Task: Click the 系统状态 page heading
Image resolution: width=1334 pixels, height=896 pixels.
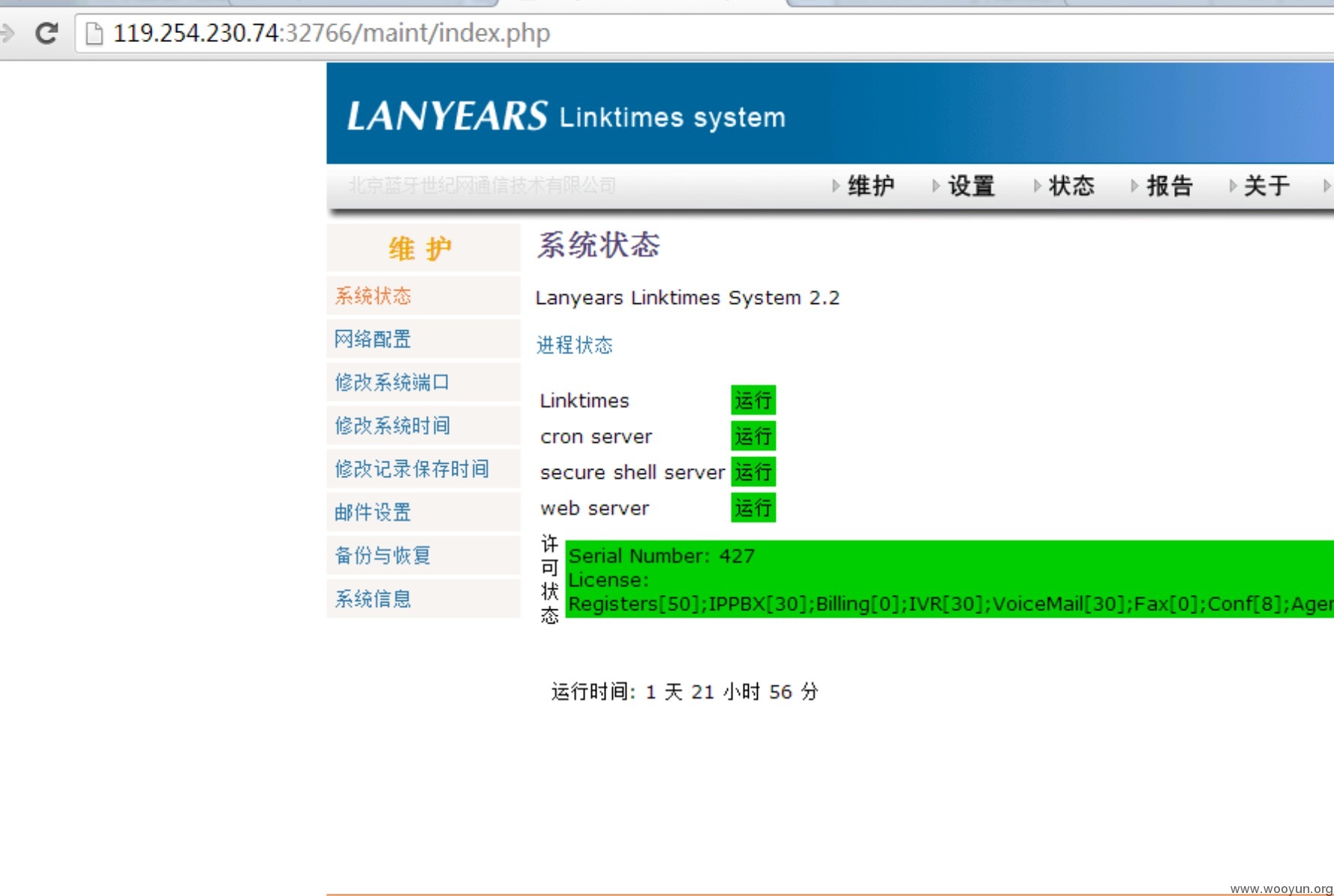Action: pos(599,245)
